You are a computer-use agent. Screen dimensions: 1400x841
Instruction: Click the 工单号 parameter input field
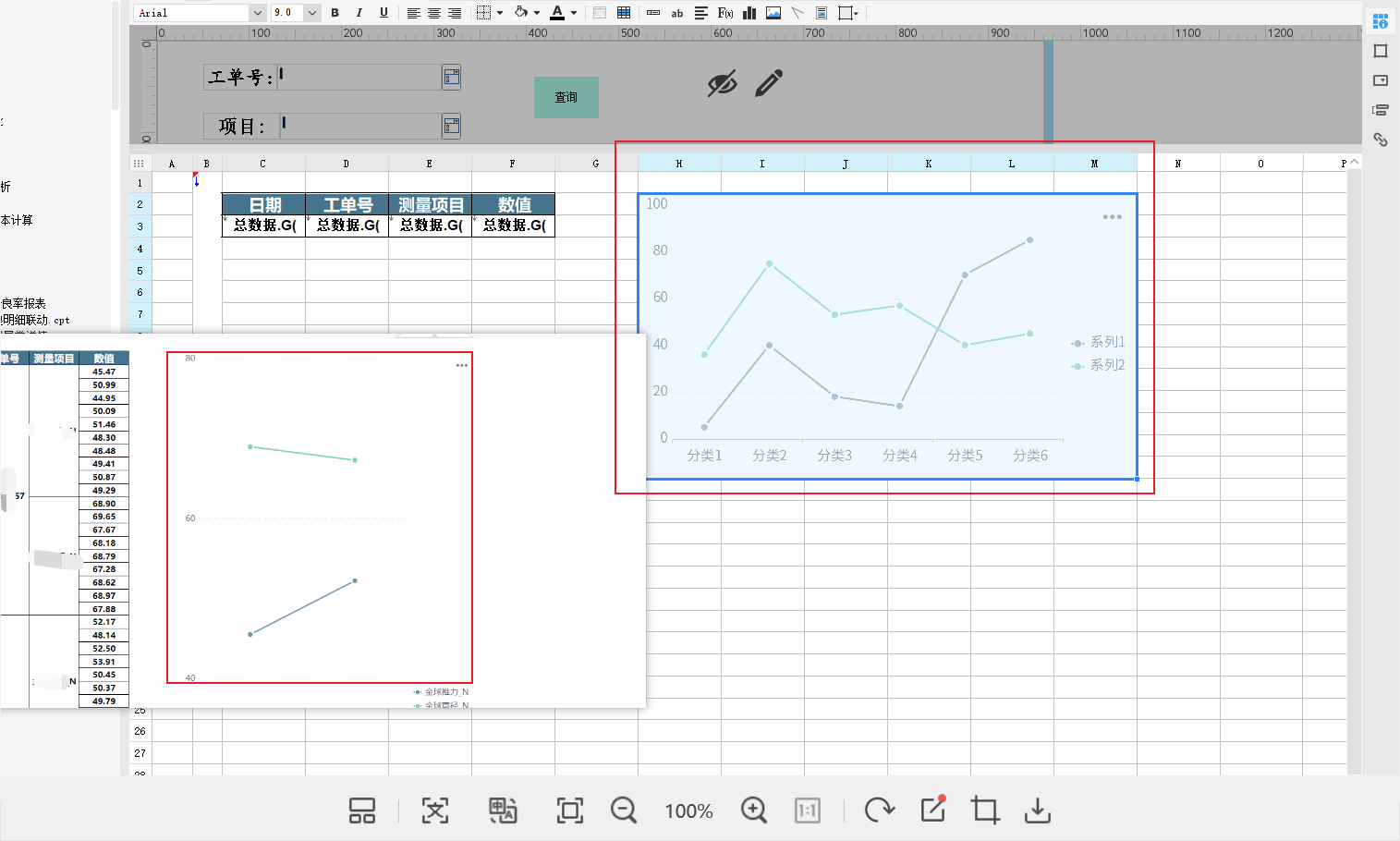point(359,77)
